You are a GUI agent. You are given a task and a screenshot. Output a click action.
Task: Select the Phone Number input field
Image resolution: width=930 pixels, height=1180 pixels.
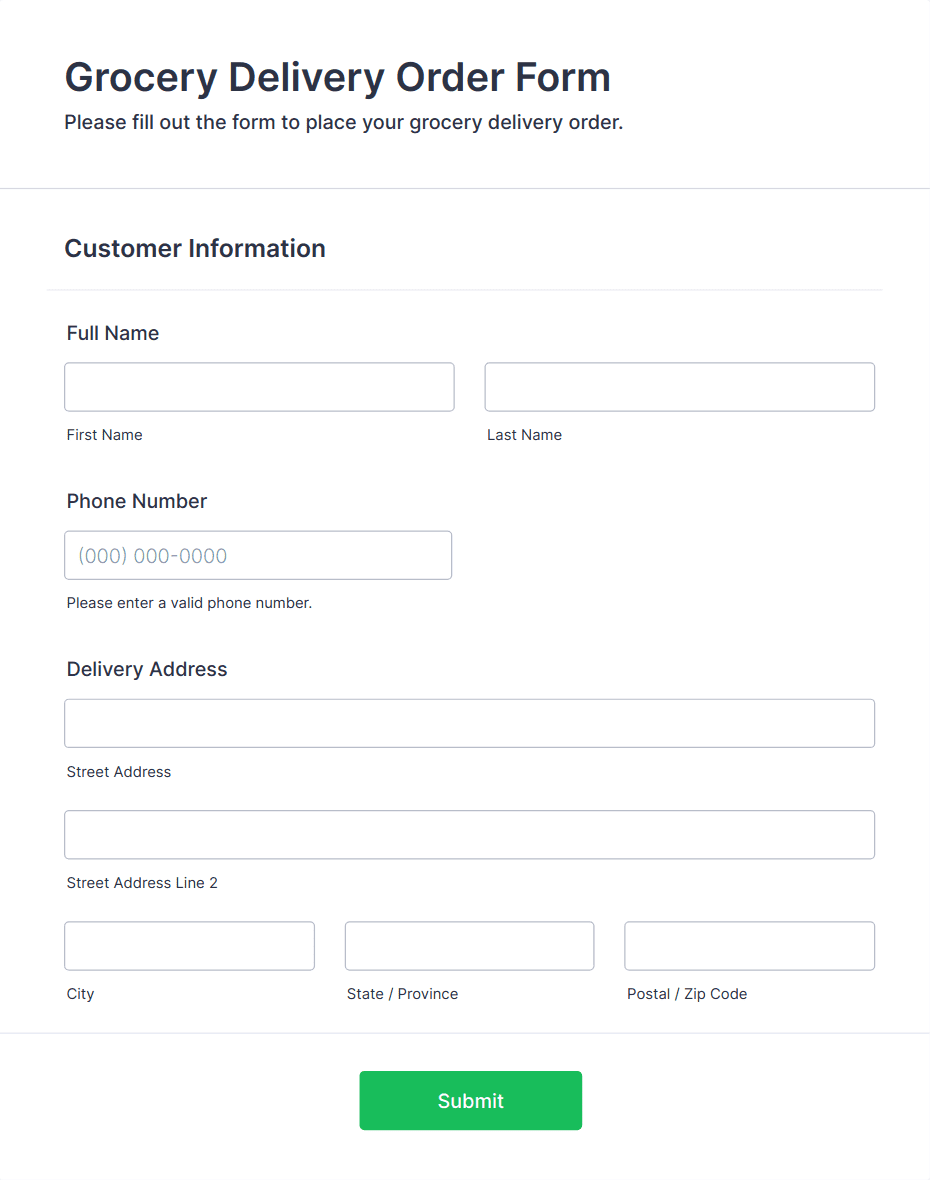(x=258, y=555)
